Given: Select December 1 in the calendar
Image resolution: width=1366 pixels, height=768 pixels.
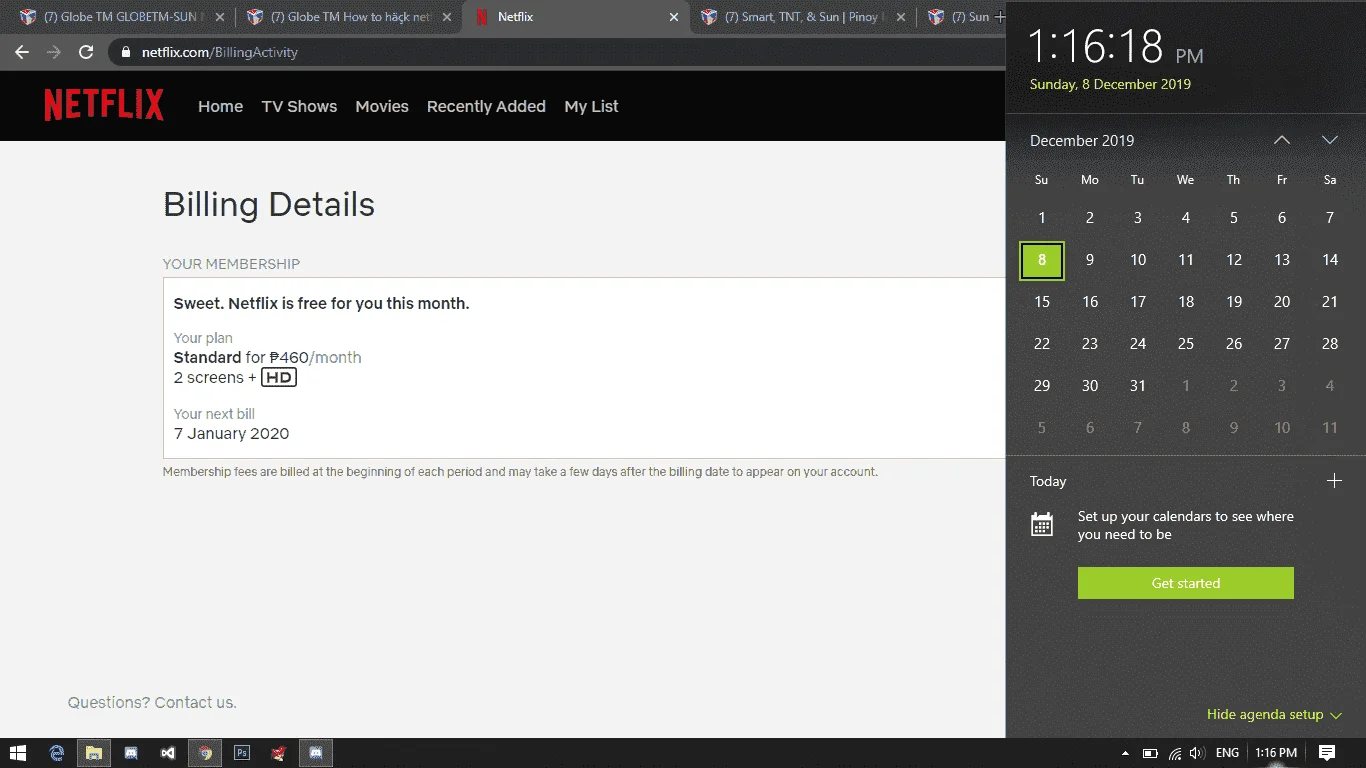Looking at the screenshot, I should [1042, 218].
